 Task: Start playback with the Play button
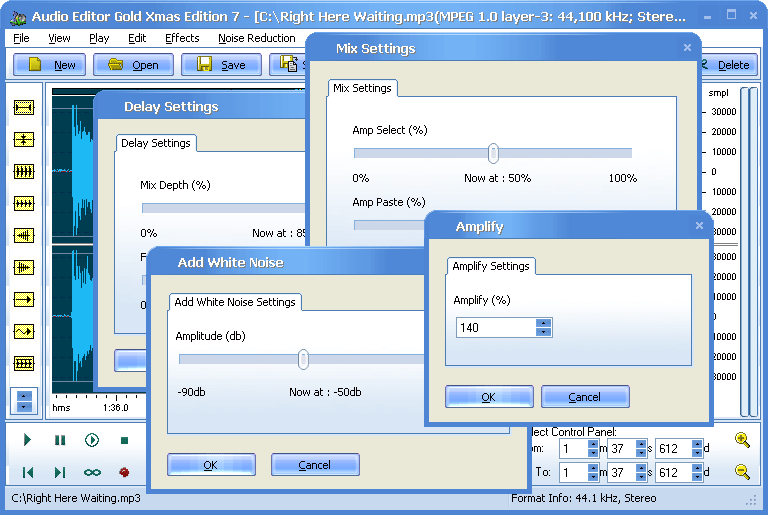click(27, 440)
